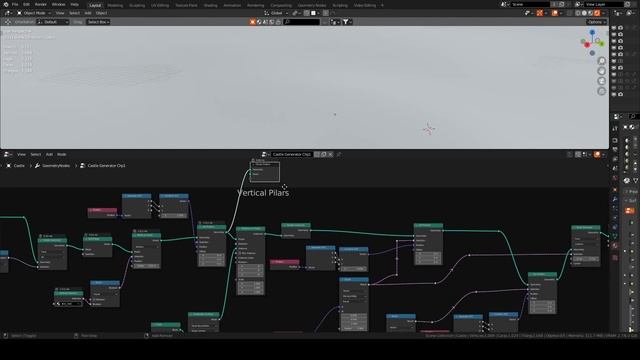Open the Select Box drag dropdown
Viewport: 640px width, 360px height.
click(x=98, y=22)
